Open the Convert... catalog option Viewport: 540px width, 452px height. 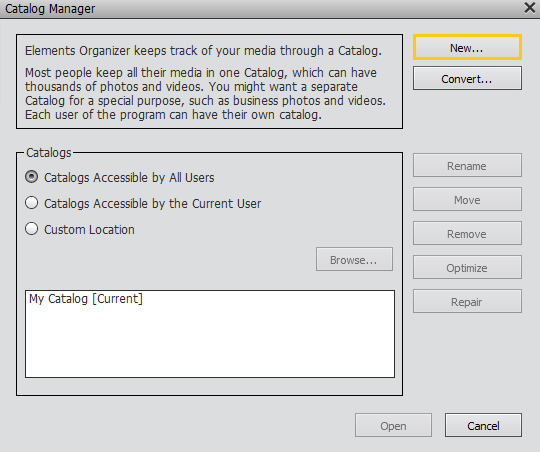(x=467, y=78)
